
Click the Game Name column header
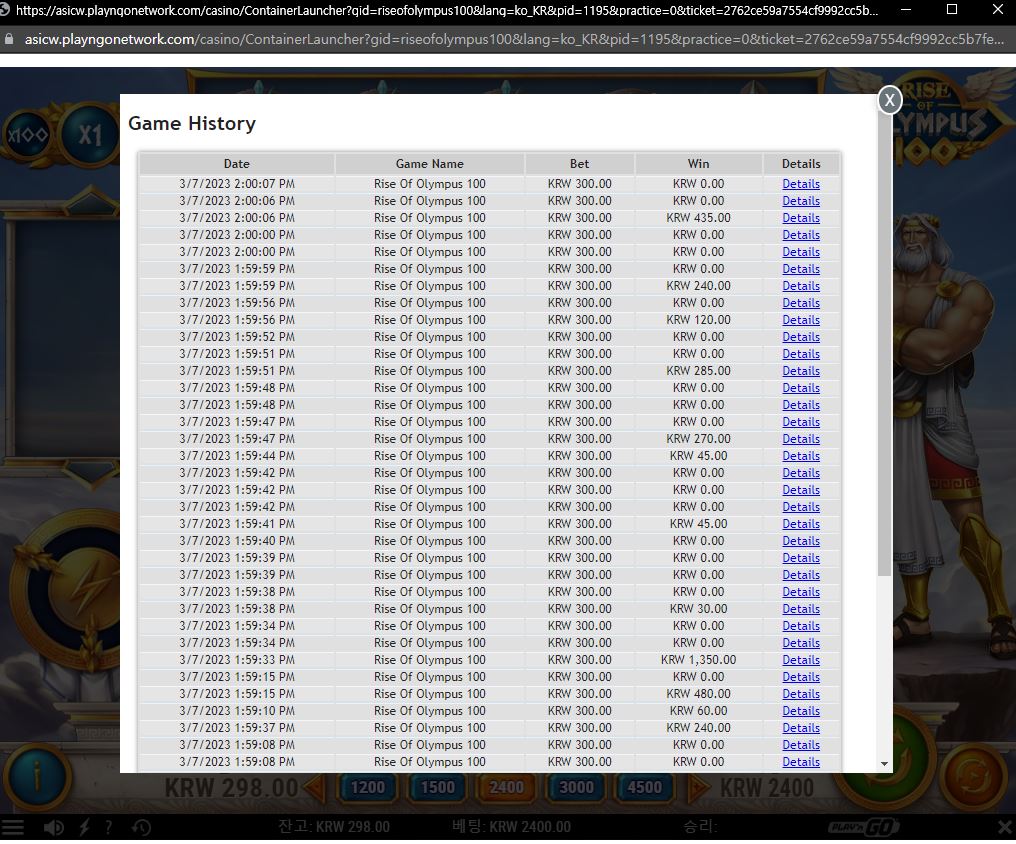tap(430, 164)
